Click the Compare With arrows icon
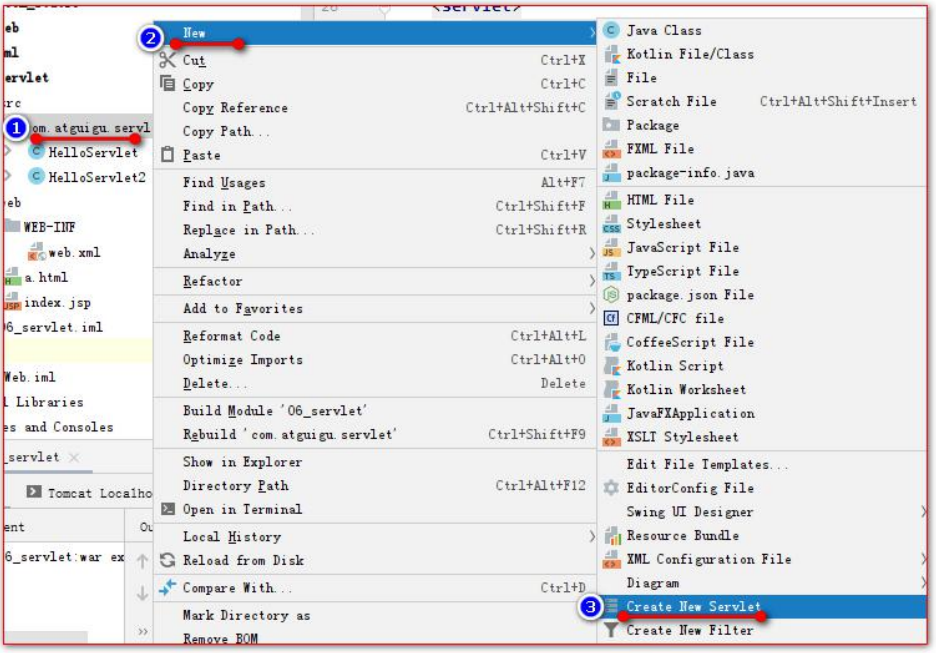 coord(168,587)
